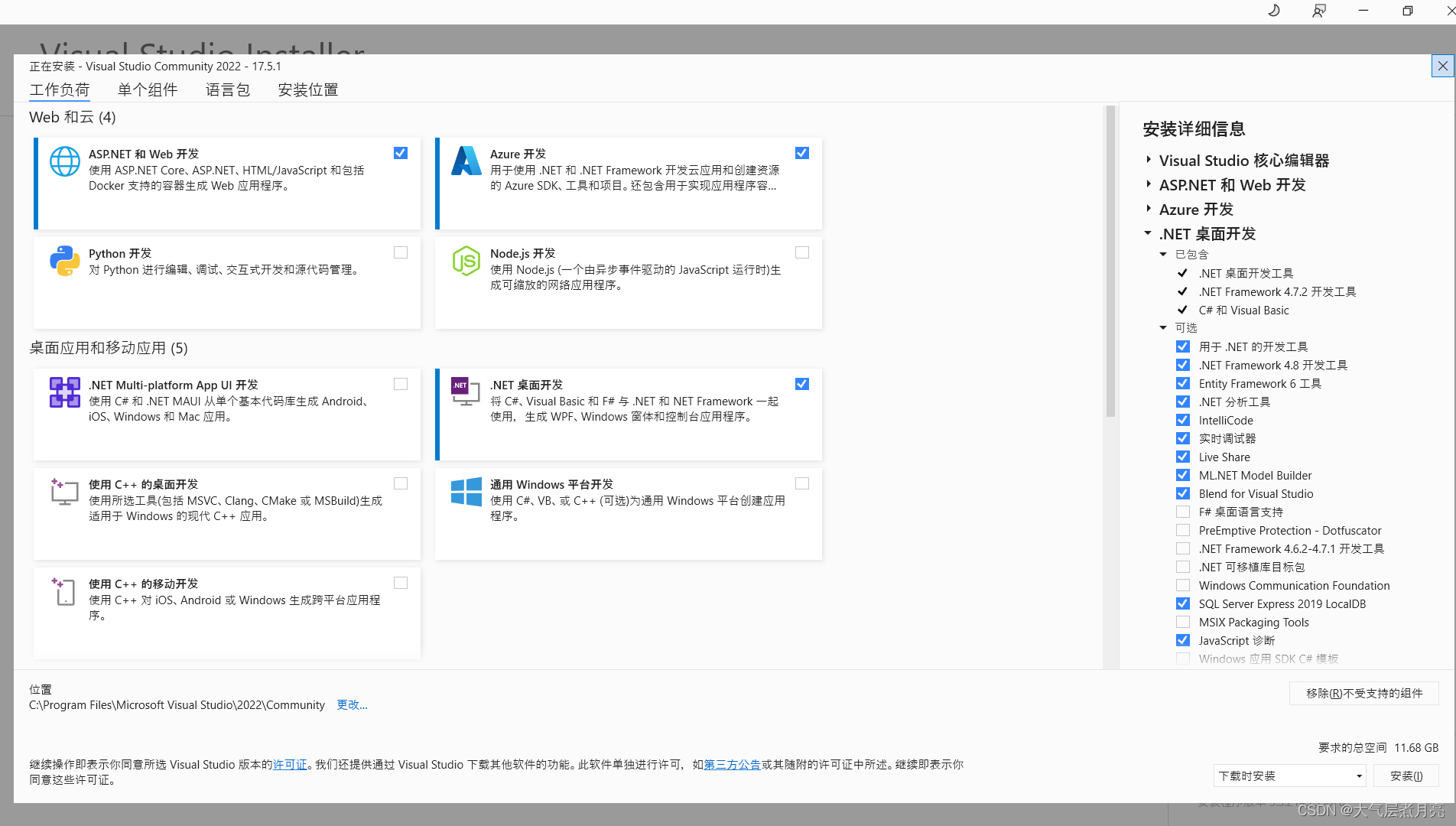Enable .NET 可移植库目标包 component

click(1183, 567)
